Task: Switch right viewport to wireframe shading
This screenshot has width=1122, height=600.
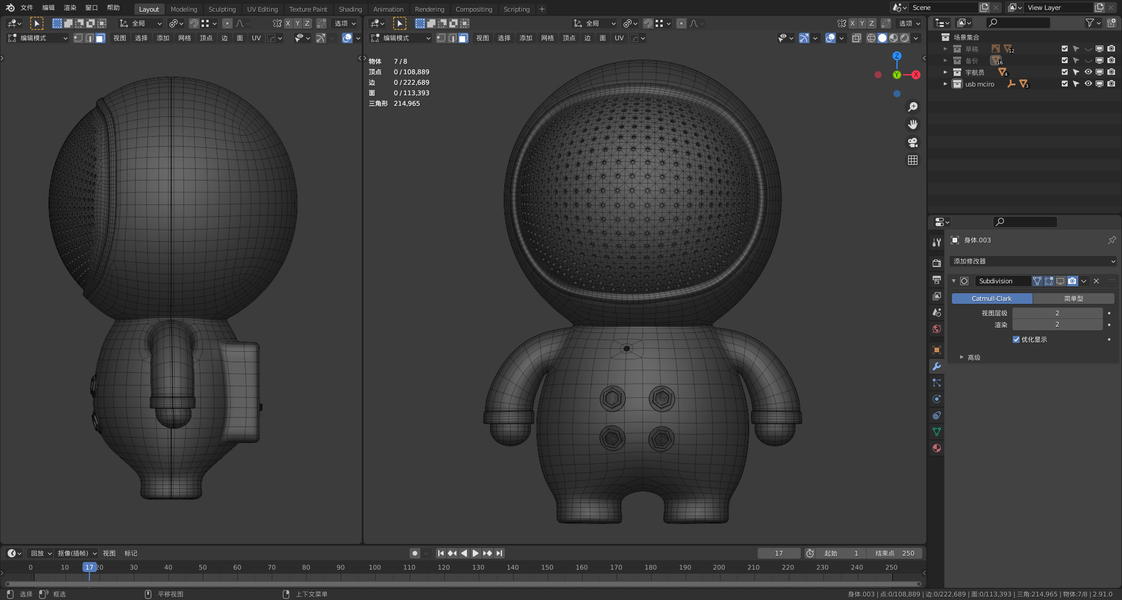Action: [x=871, y=38]
